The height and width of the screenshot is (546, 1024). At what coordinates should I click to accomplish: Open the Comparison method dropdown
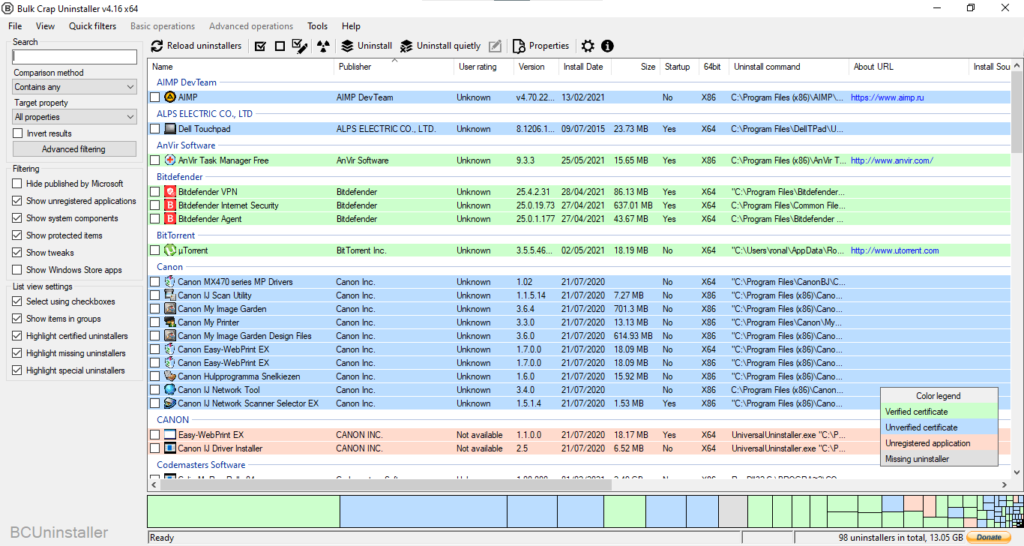click(x=74, y=87)
